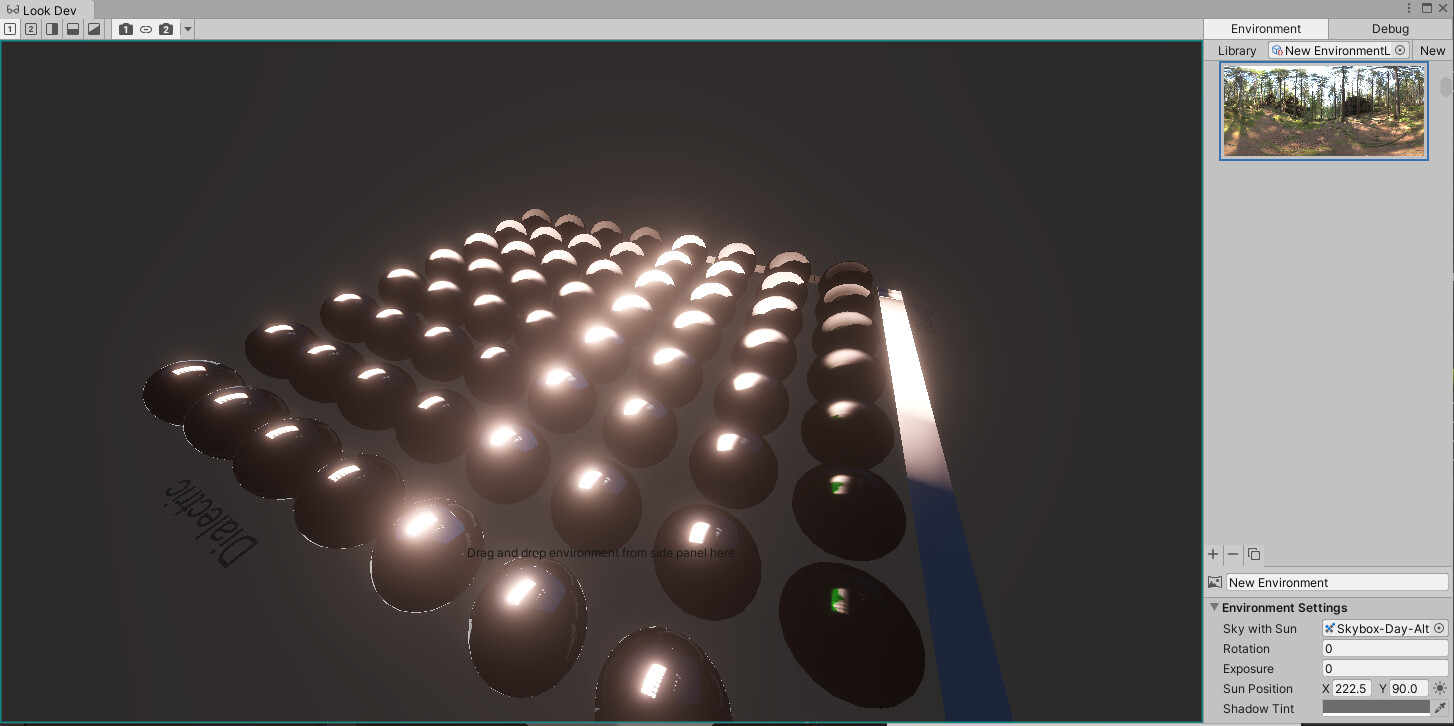Select the forest HDRI environment thumbnail
The width and height of the screenshot is (1454, 726).
pyautogui.click(x=1323, y=111)
